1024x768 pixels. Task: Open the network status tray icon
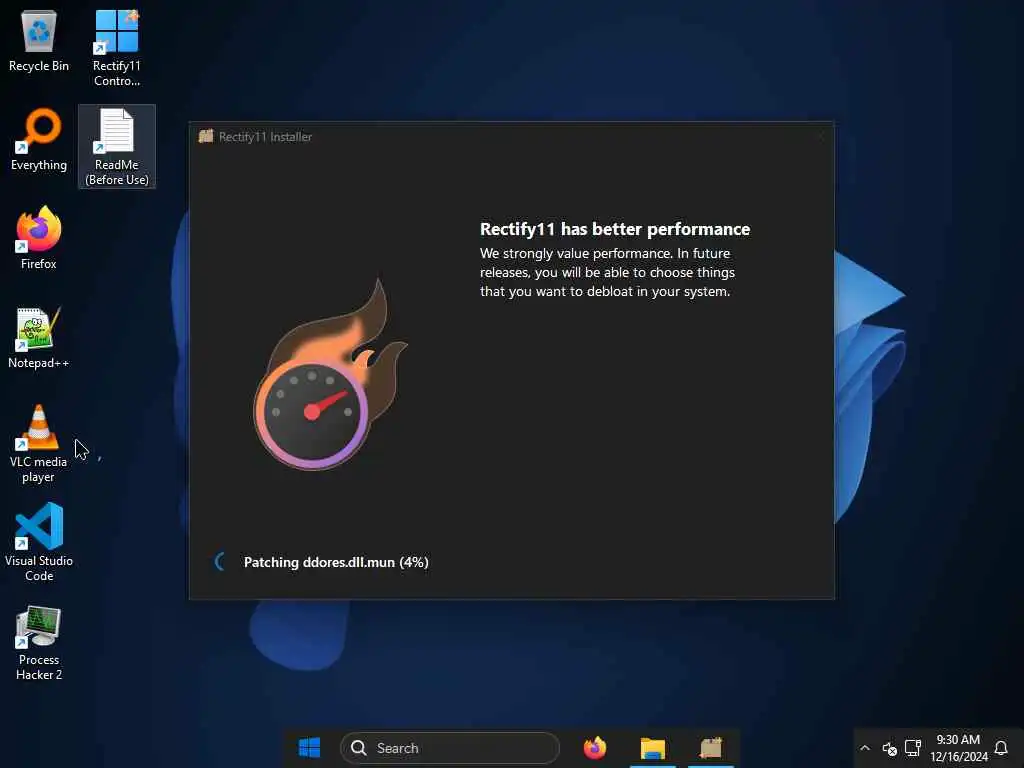pos(912,748)
